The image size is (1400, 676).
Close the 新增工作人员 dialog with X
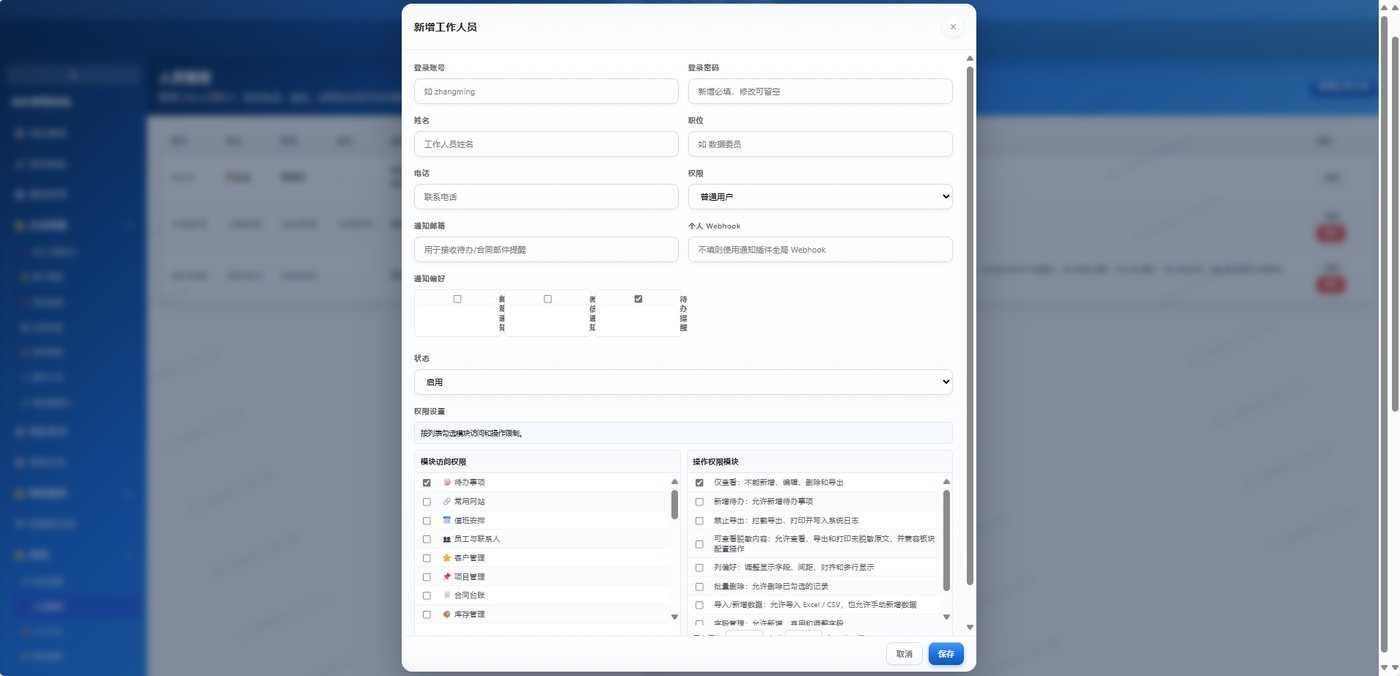(x=953, y=27)
